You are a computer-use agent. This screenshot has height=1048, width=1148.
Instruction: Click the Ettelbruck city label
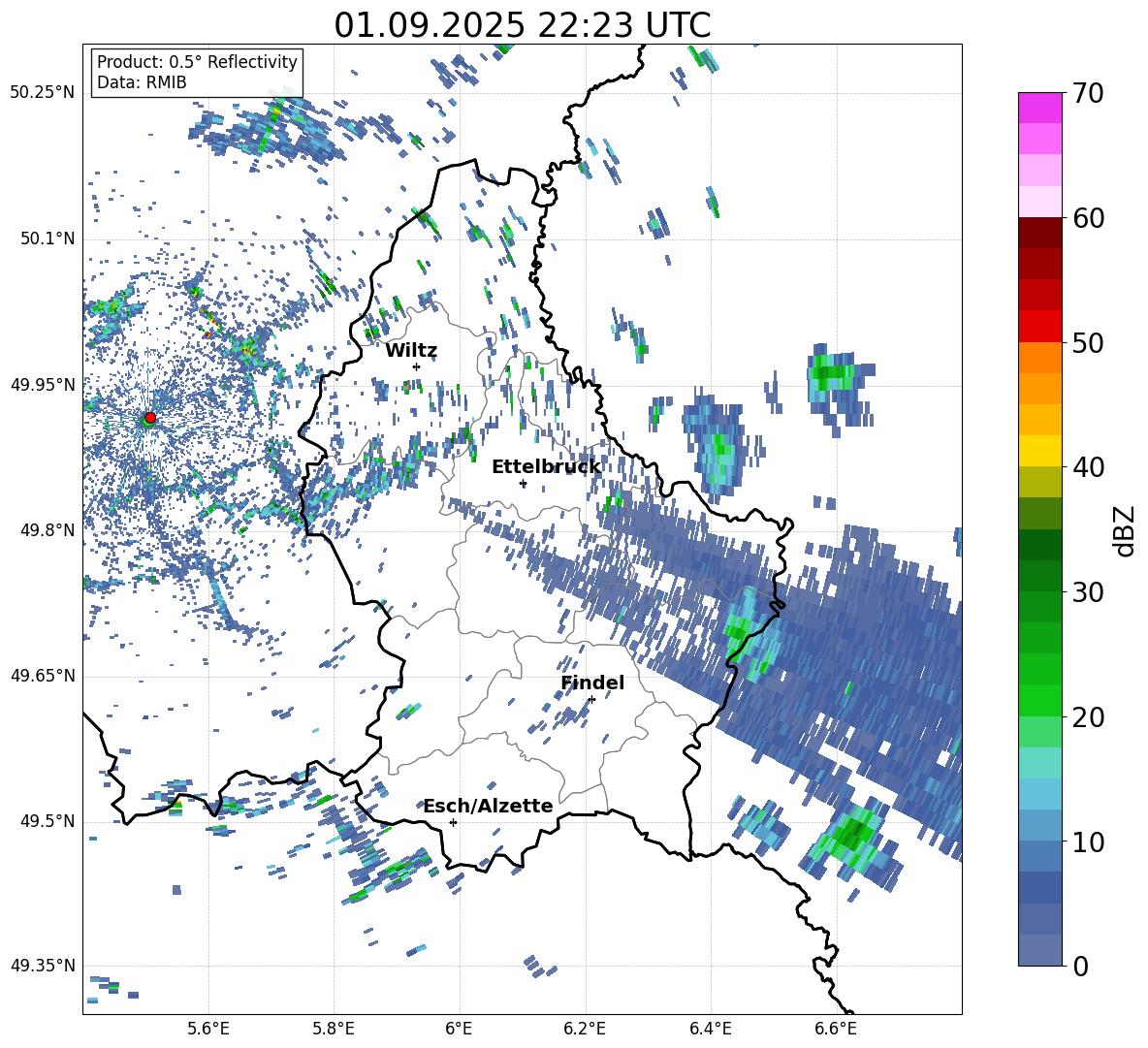pos(546,467)
